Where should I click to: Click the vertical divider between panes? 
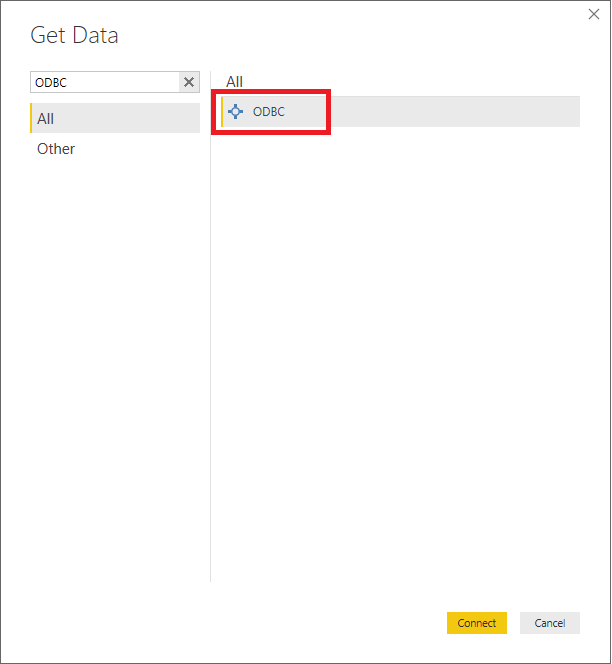[210, 326]
